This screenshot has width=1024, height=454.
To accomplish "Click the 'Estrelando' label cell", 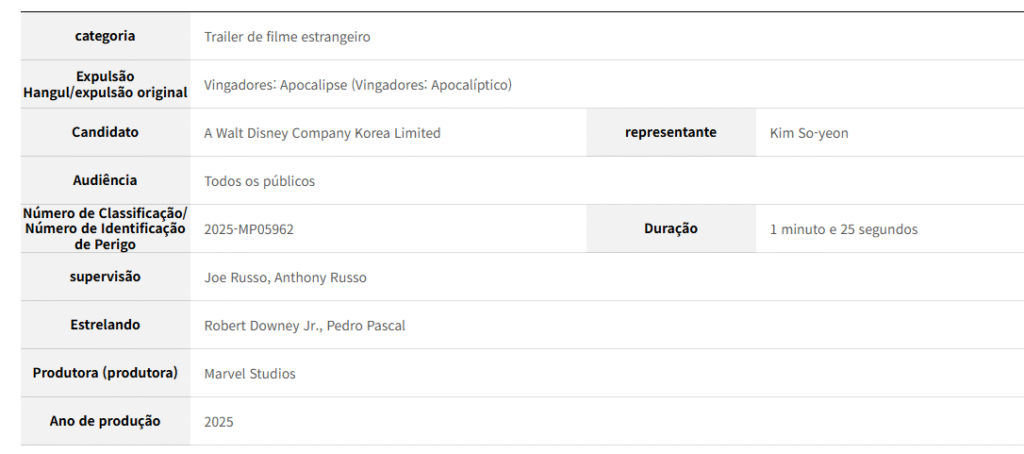I will (x=105, y=324).
